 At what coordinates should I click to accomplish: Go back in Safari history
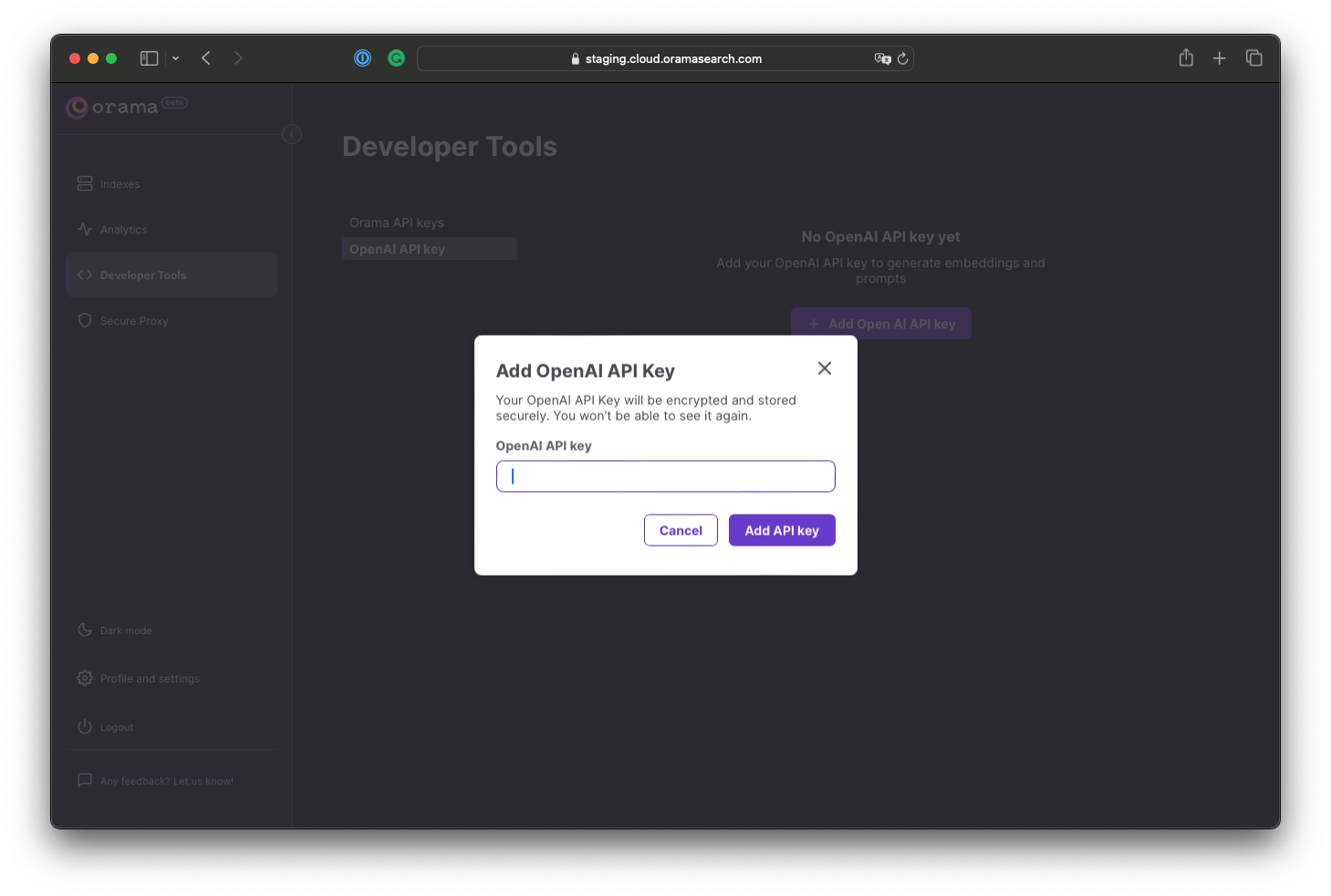206,58
